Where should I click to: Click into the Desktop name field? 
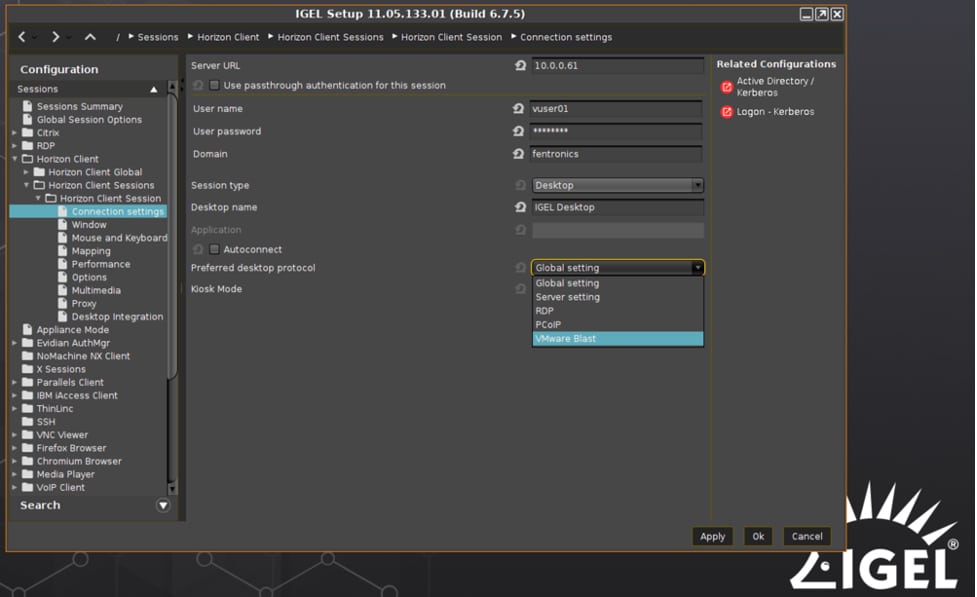click(x=617, y=208)
